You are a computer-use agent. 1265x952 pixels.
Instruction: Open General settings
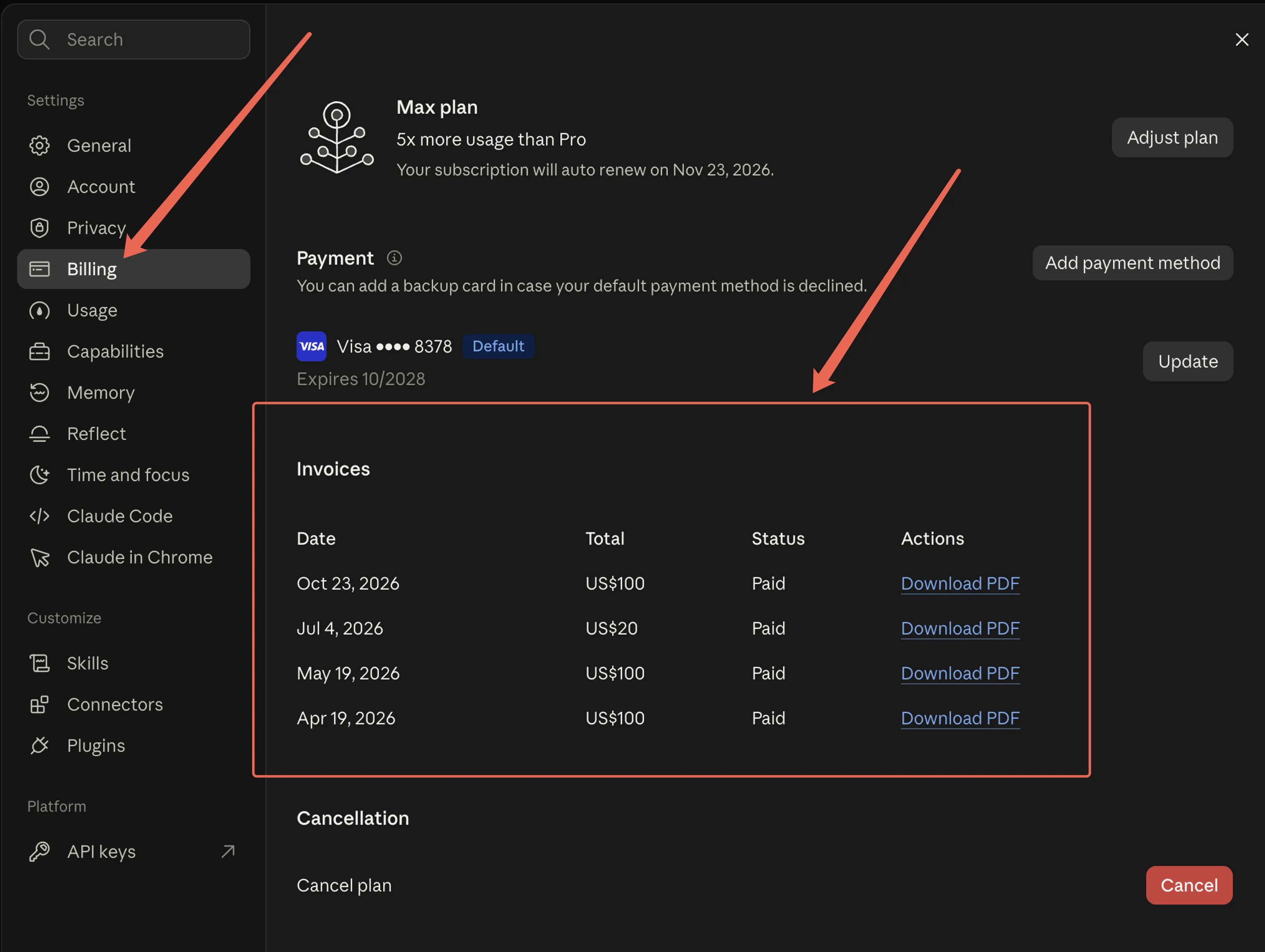[x=134, y=146]
